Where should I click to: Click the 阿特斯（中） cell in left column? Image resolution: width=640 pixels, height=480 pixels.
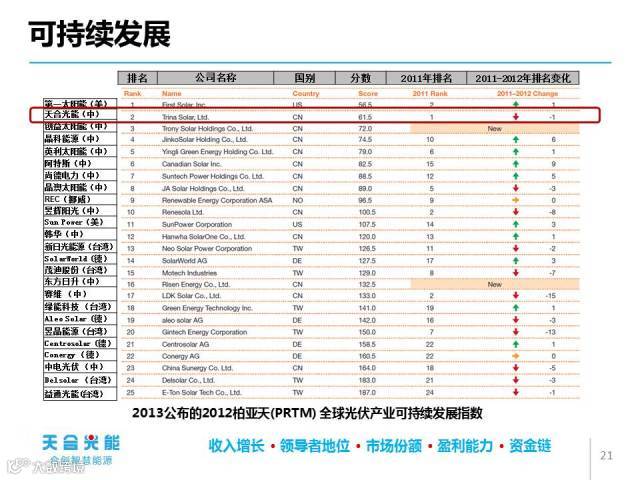click(x=80, y=163)
